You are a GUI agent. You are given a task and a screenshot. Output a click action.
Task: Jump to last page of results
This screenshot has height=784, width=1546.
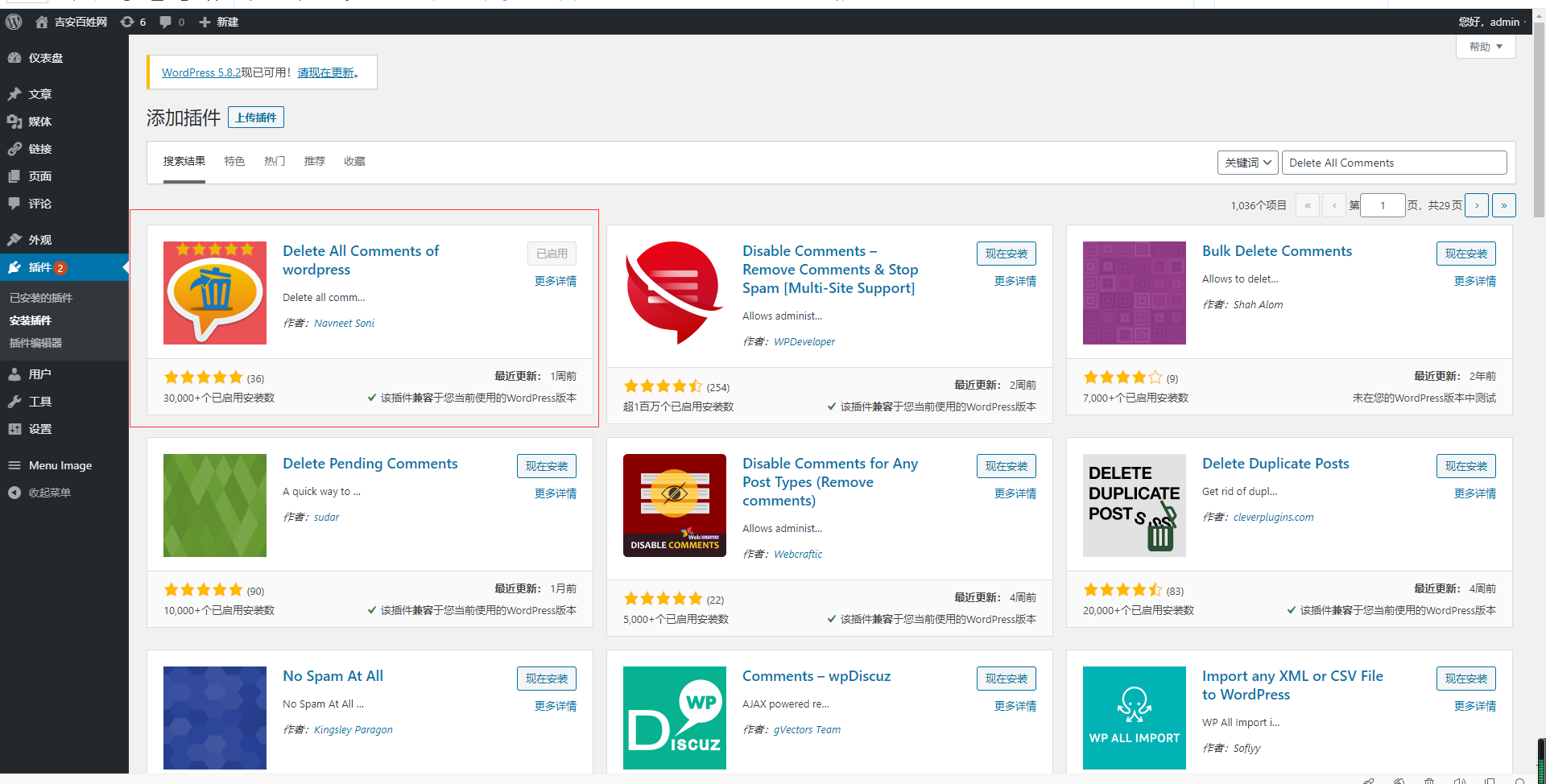pos(1504,205)
